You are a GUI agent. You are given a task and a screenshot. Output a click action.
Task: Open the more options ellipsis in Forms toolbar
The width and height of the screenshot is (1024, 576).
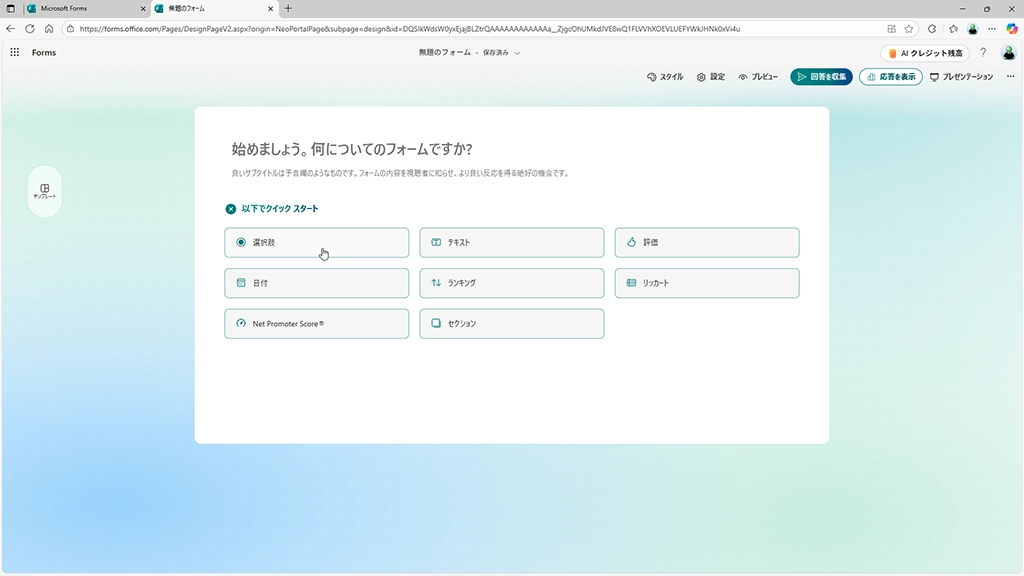click(x=1010, y=77)
